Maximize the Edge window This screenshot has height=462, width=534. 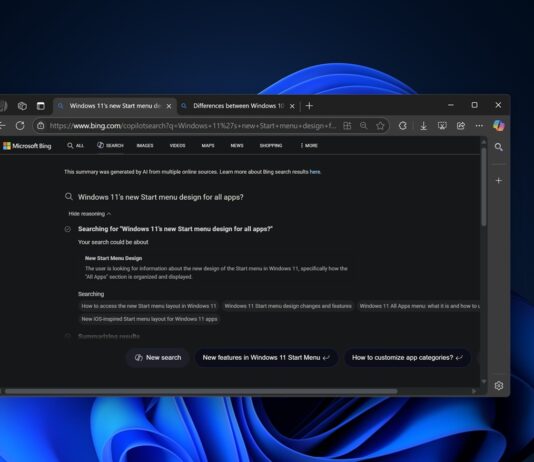coord(474,105)
